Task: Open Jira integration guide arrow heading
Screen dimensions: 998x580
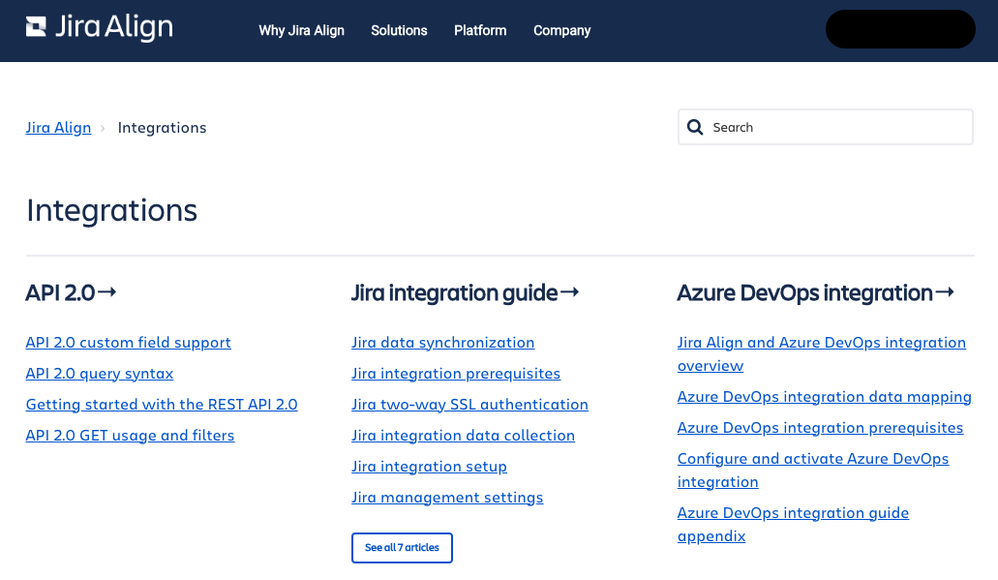Action: pos(465,293)
